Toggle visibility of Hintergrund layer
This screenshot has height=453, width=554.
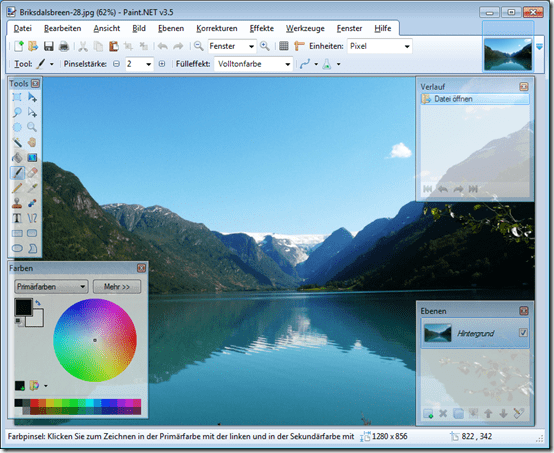[x=523, y=333]
